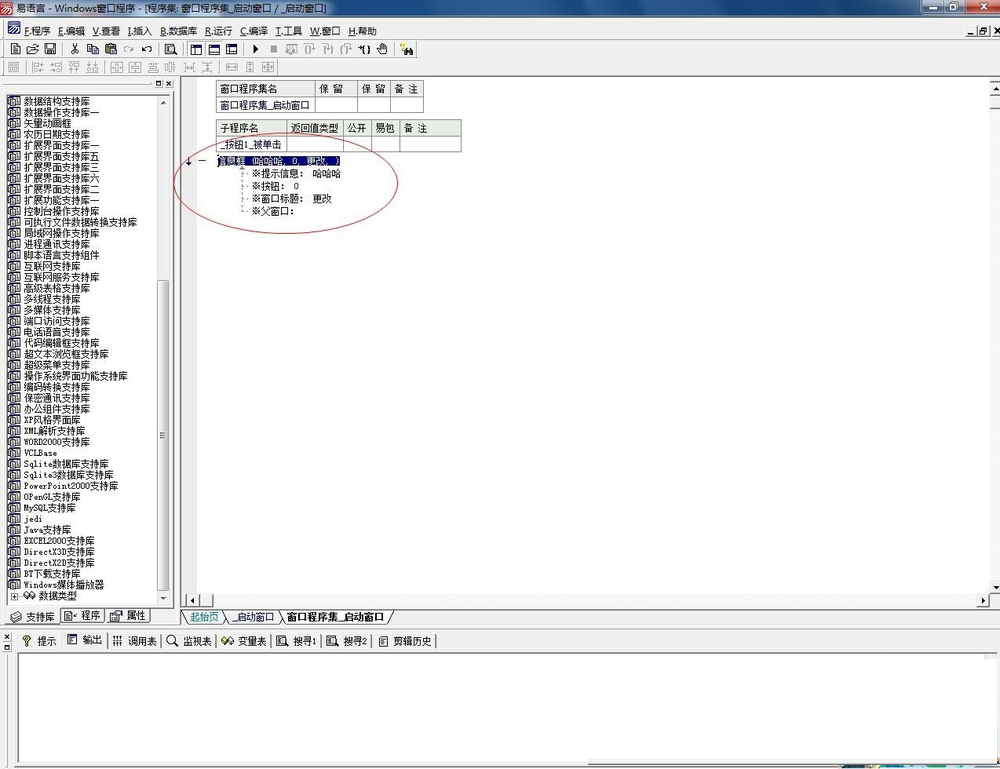
Task: Click the 窗口程序集_启动窗口 name cell
Action: pyautogui.click(x=265, y=105)
